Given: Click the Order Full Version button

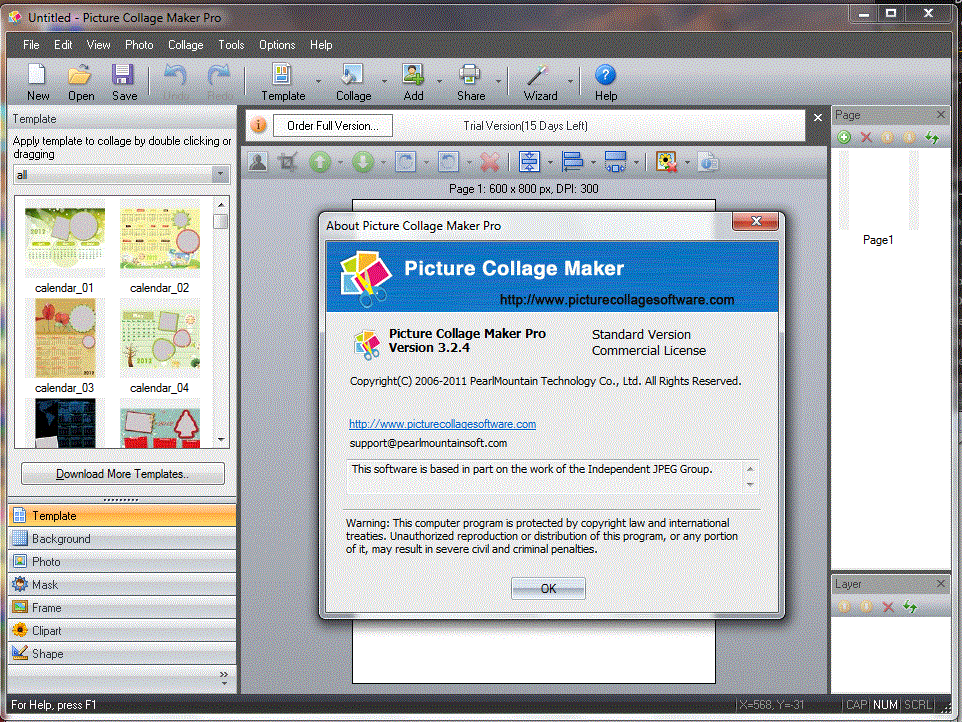Looking at the screenshot, I should [333, 126].
